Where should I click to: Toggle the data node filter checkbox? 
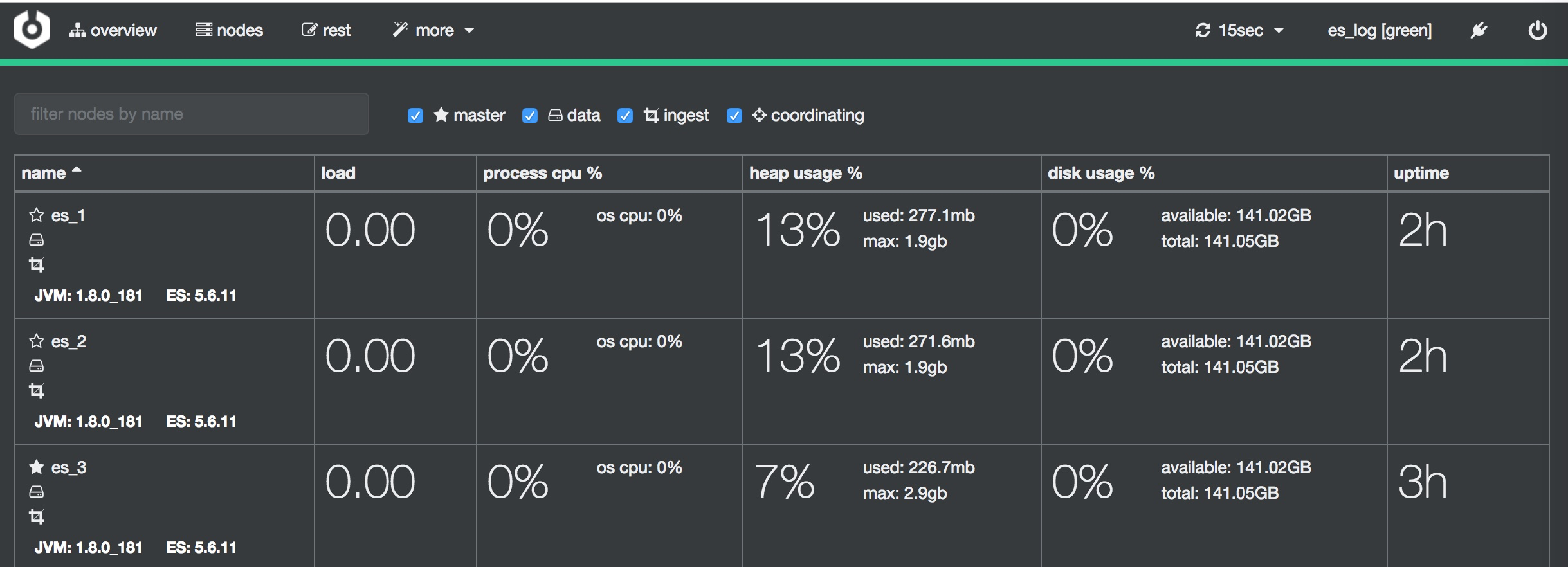[x=530, y=116]
